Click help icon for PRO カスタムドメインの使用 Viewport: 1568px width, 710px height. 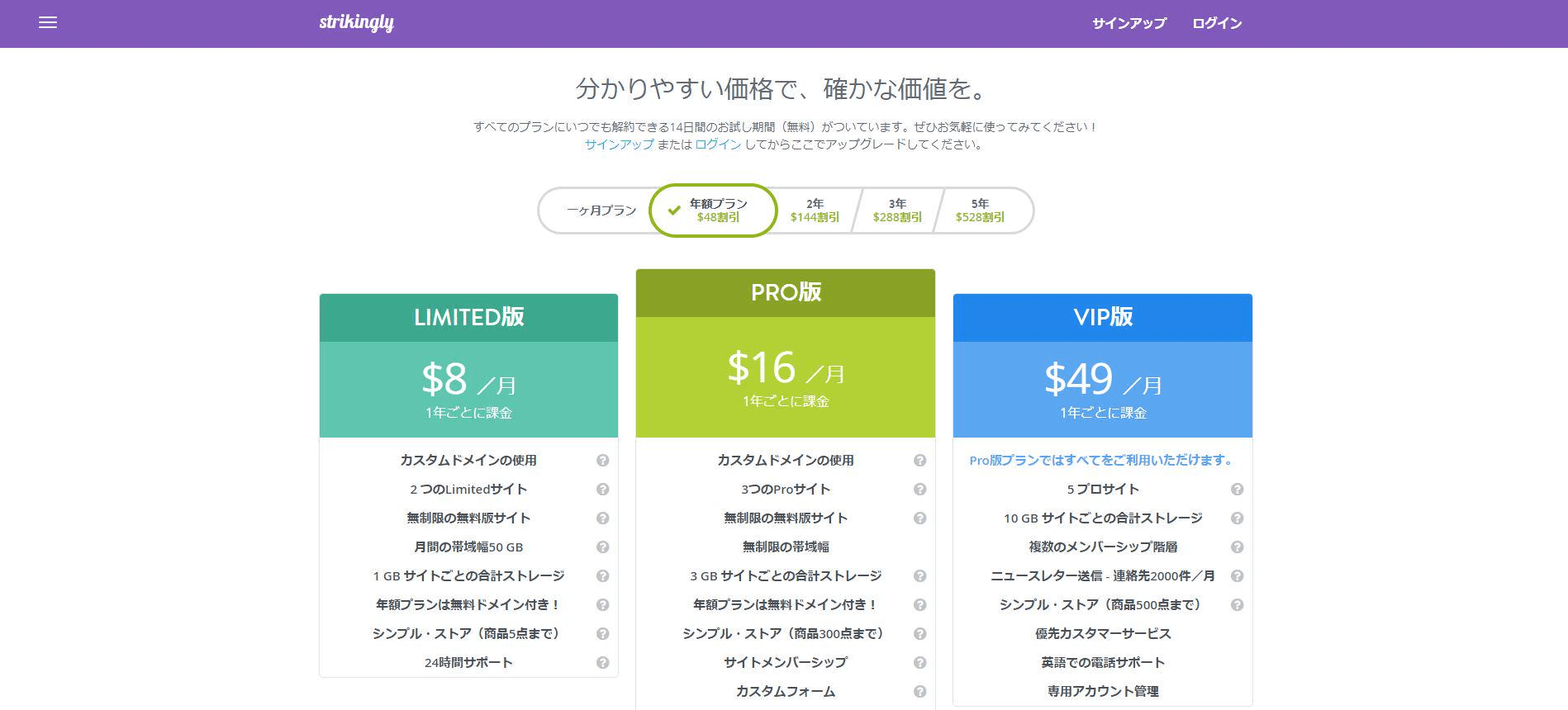pyautogui.click(x=920, y=461)
